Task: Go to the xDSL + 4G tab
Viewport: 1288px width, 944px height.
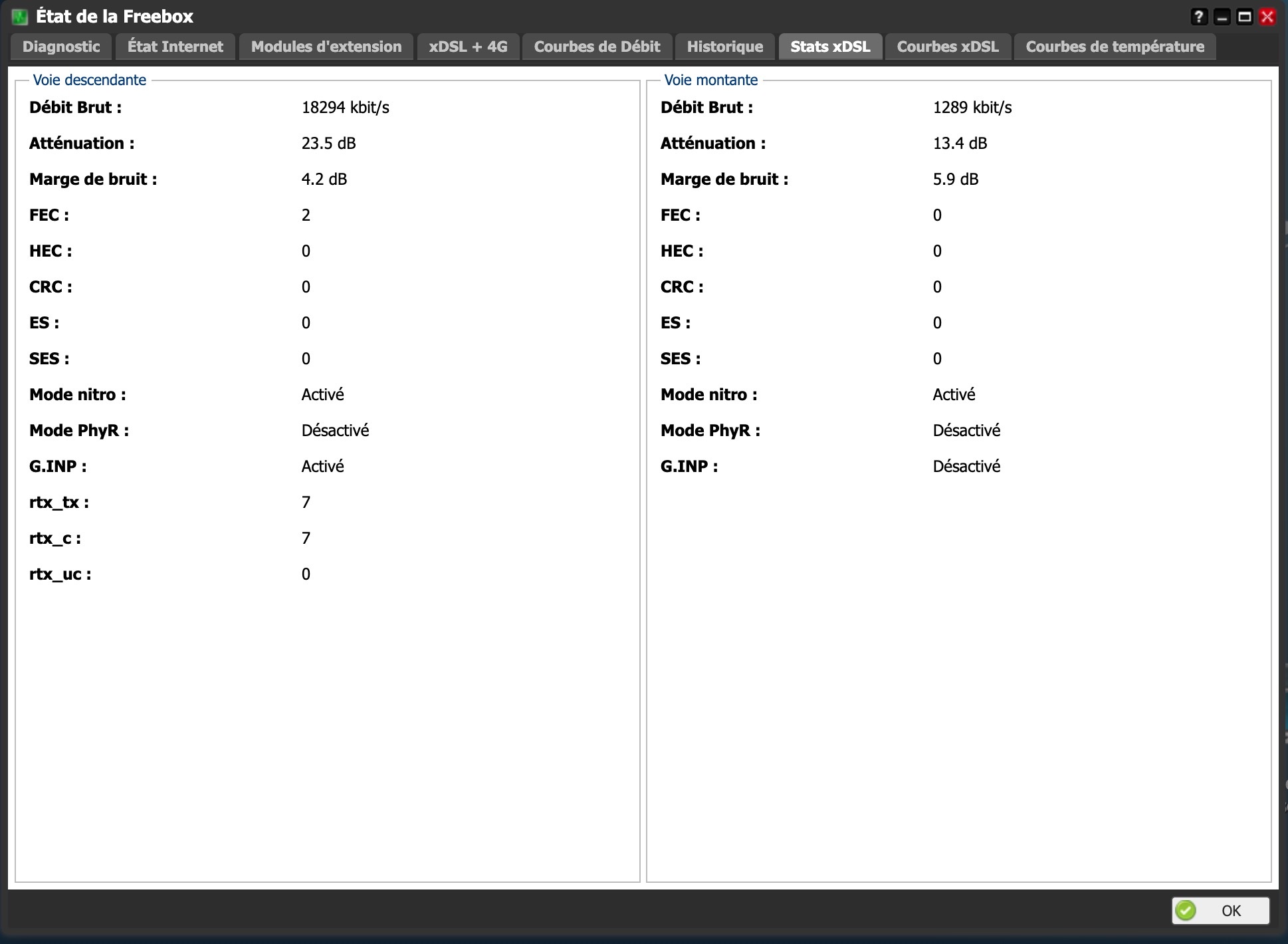Action: pyautogui.click(x=468, y=47)
